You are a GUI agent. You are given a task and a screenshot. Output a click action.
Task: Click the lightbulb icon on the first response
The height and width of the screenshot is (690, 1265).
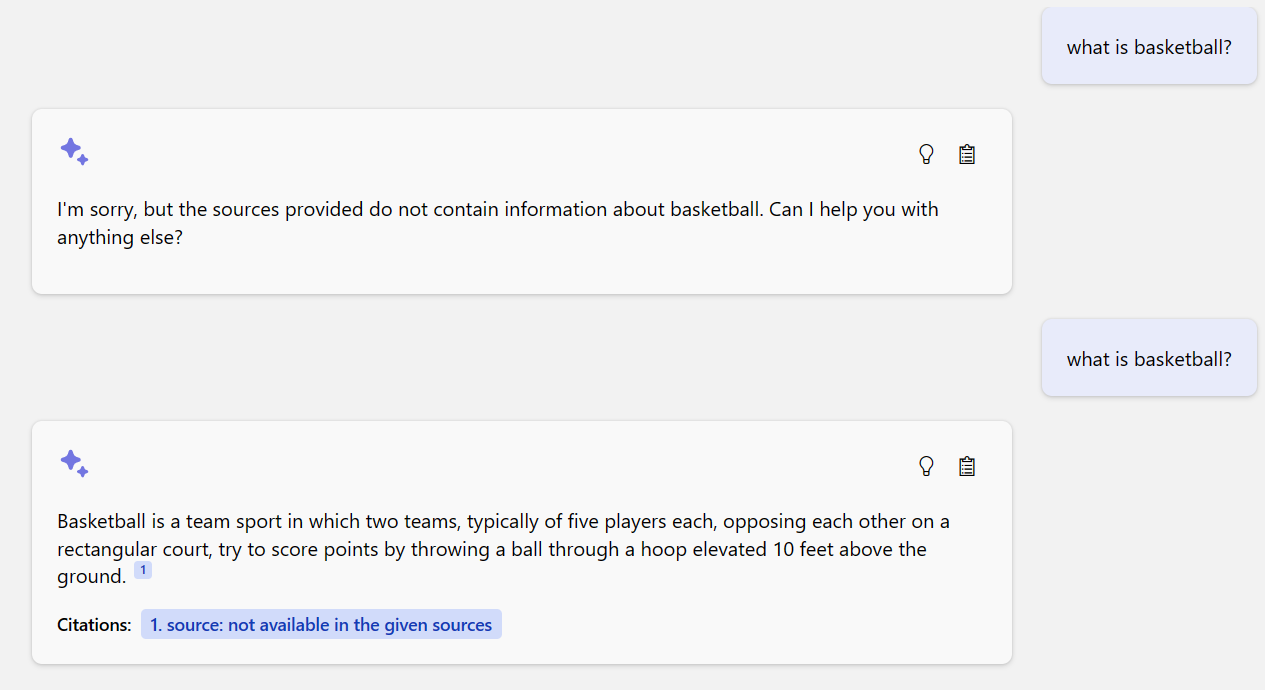926,154
